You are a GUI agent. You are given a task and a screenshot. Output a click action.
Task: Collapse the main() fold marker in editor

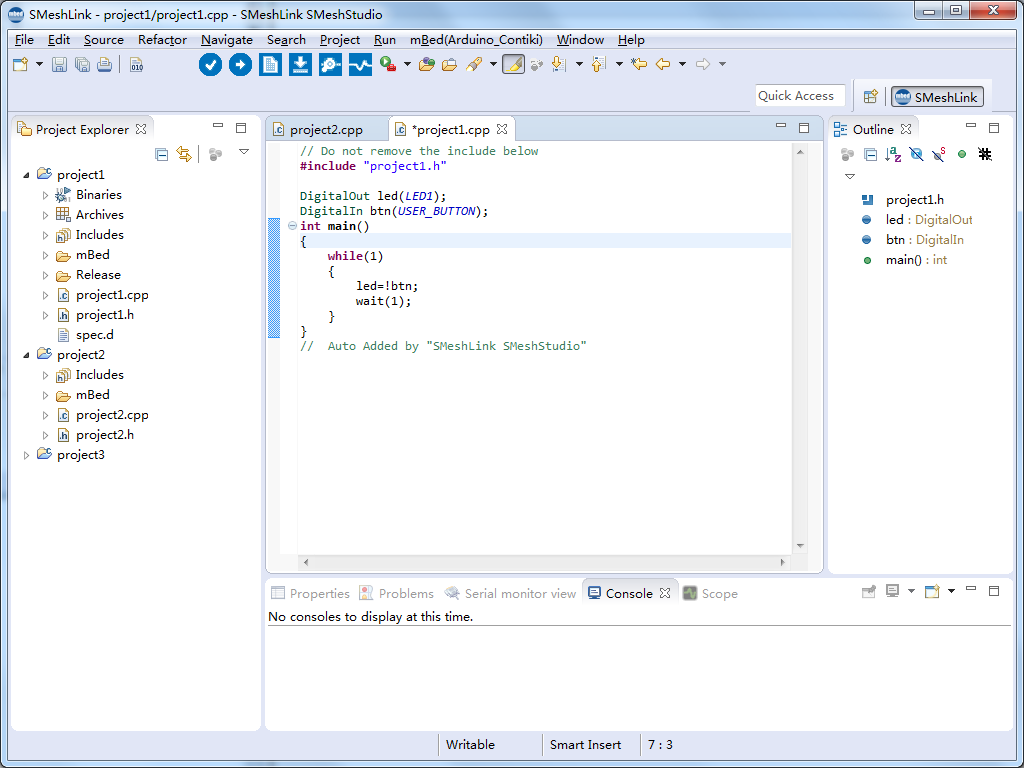(292, 226)
